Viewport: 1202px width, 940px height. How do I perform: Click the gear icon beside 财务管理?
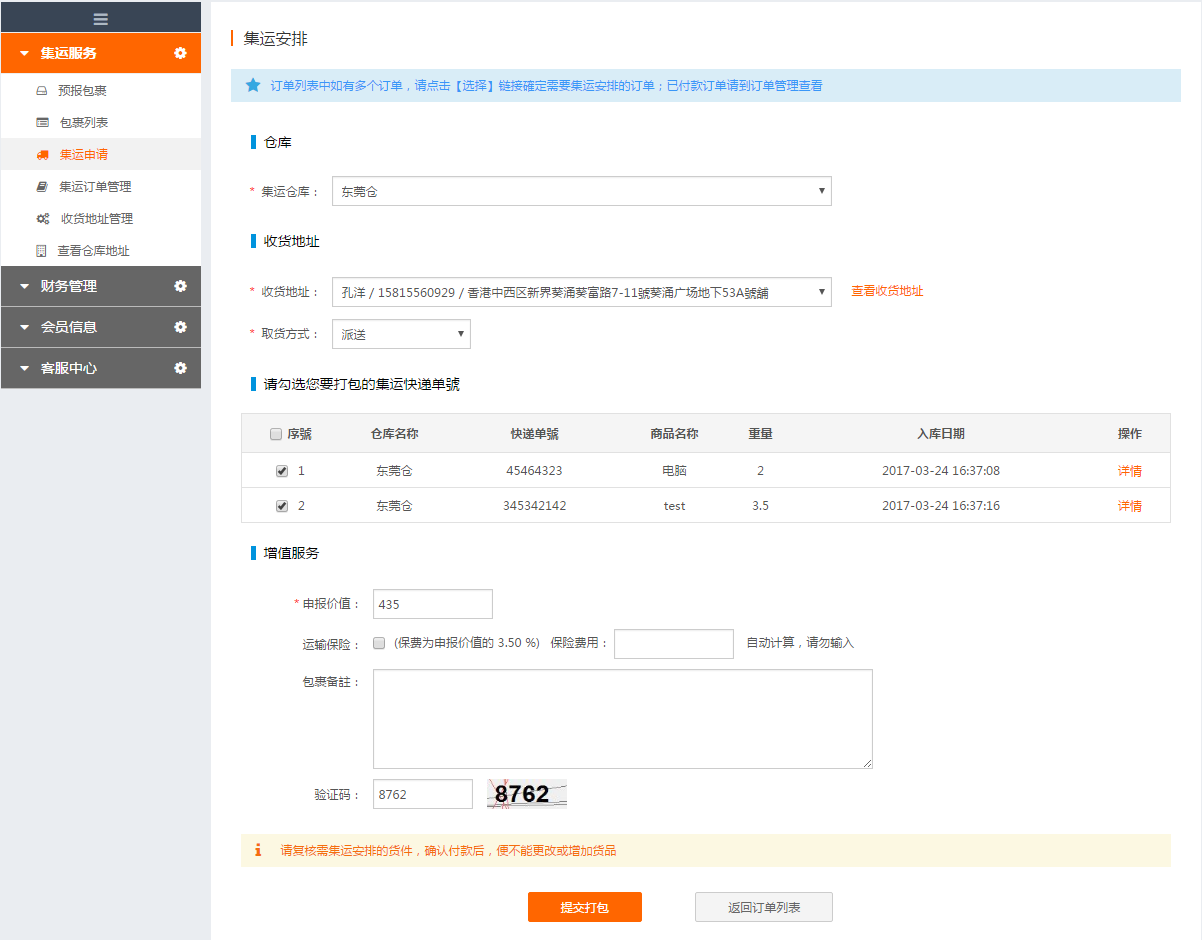[x=180, y=286]
